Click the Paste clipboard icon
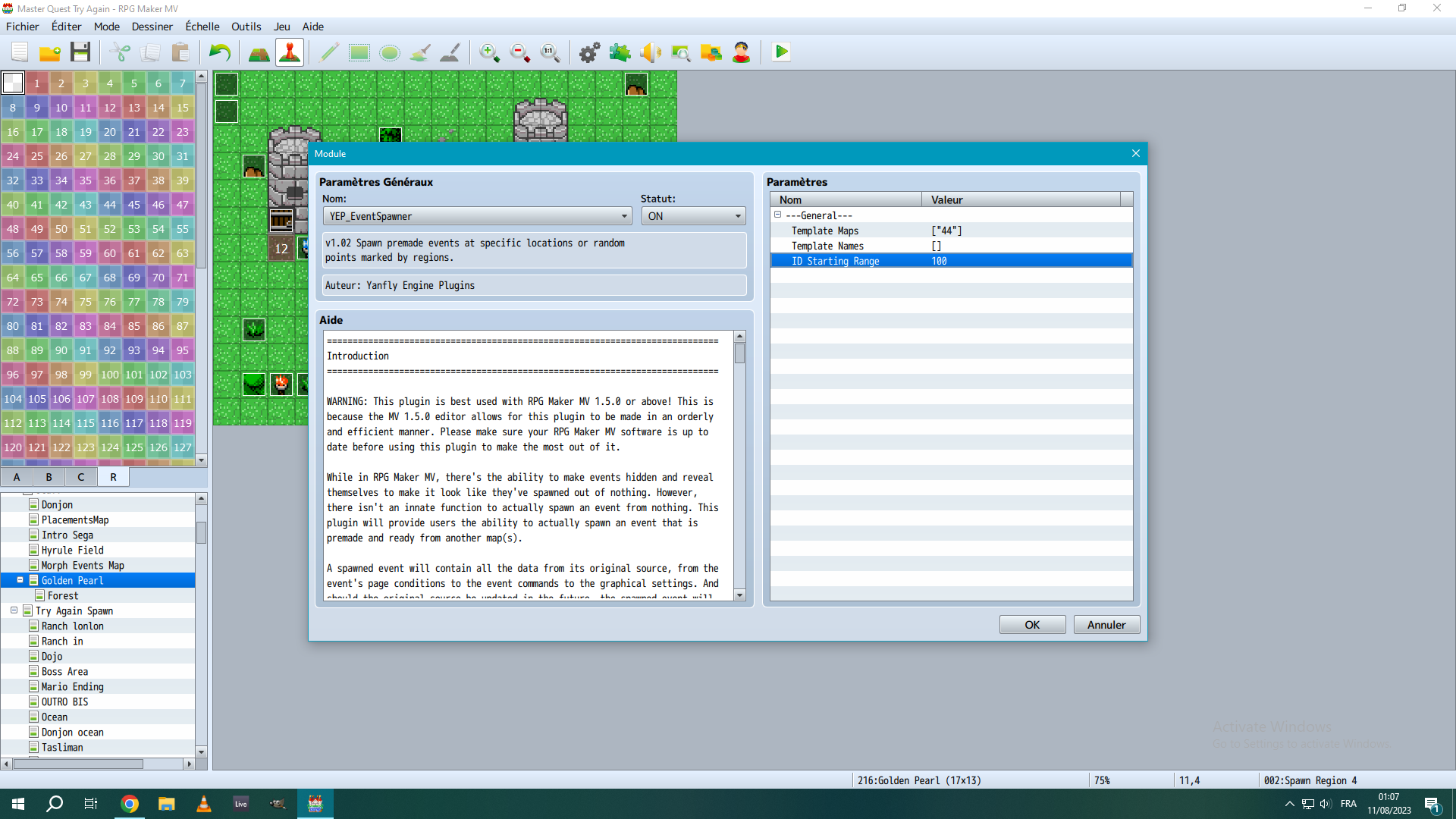The image size is (1456, 819). tap(180, 52)
